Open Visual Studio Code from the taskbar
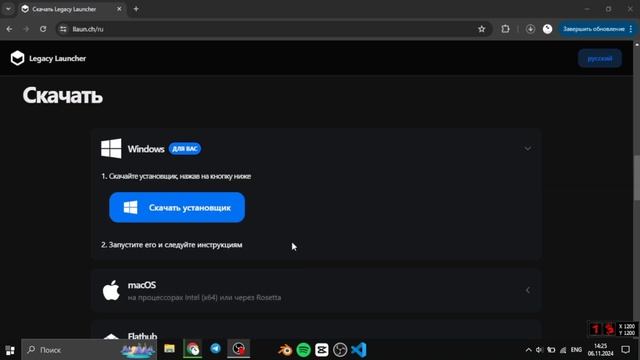This screenshot has height=360, width=640. pos(358,350)
